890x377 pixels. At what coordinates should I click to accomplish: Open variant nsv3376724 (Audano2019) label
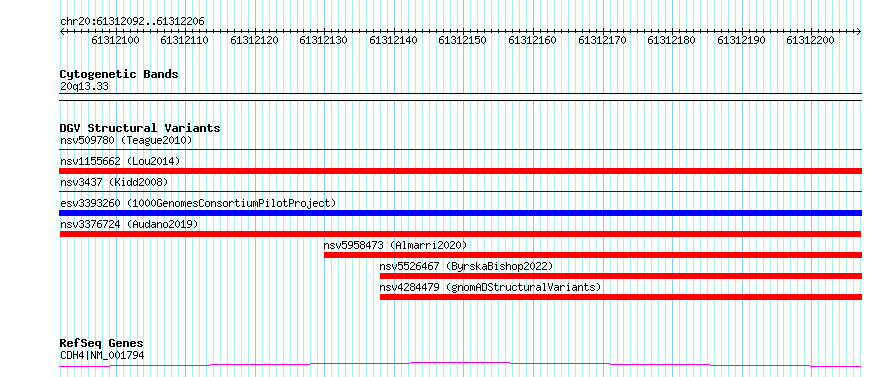pos(129,224)
